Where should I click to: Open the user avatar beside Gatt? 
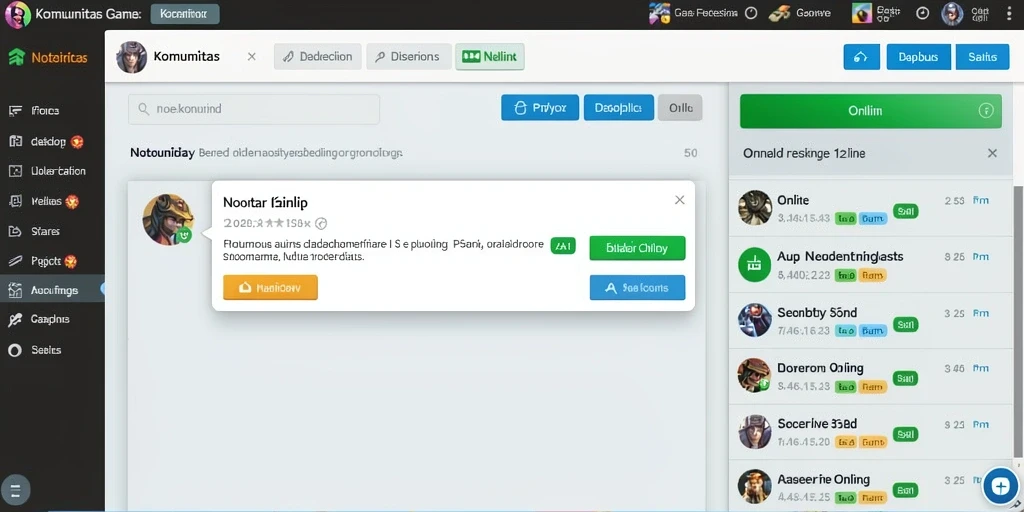952,14
